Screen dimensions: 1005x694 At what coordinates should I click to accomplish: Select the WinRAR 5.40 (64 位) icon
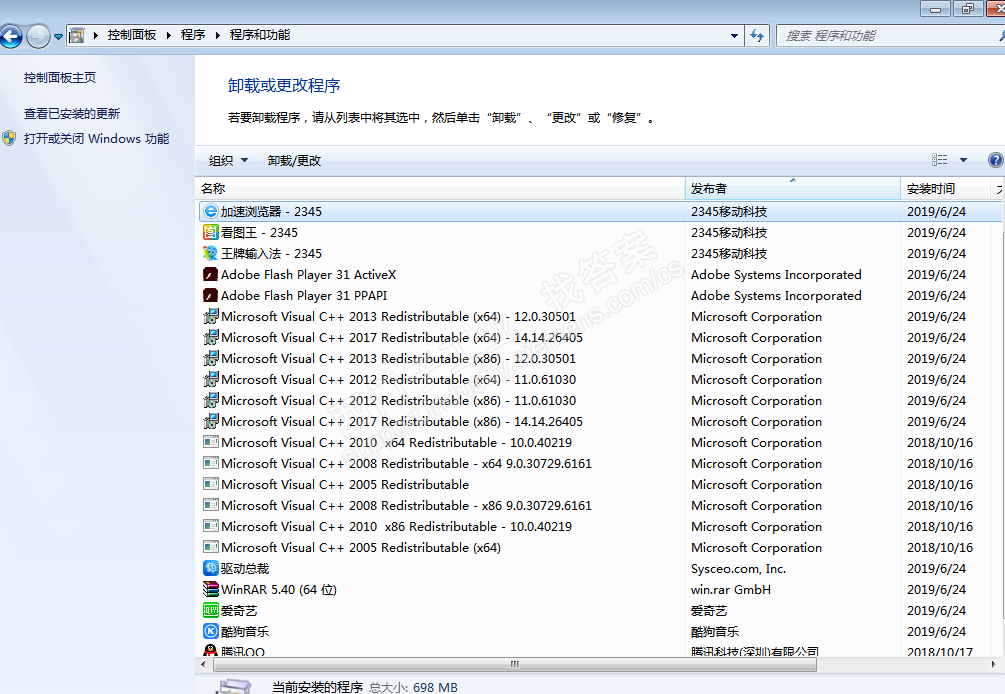pyautogui.click(x=211, y=590)
